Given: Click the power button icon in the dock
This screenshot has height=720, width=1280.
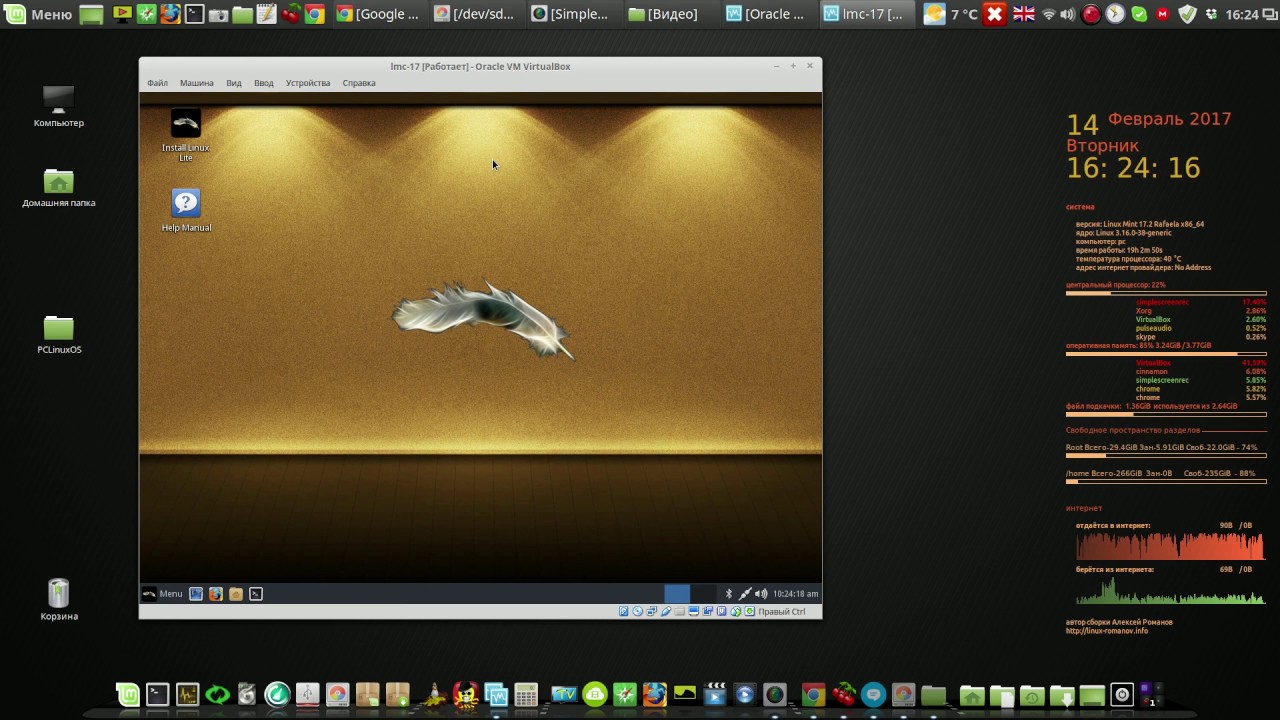Looking at the screenshot, I should pyautogui.click(x=1122, y=694).
